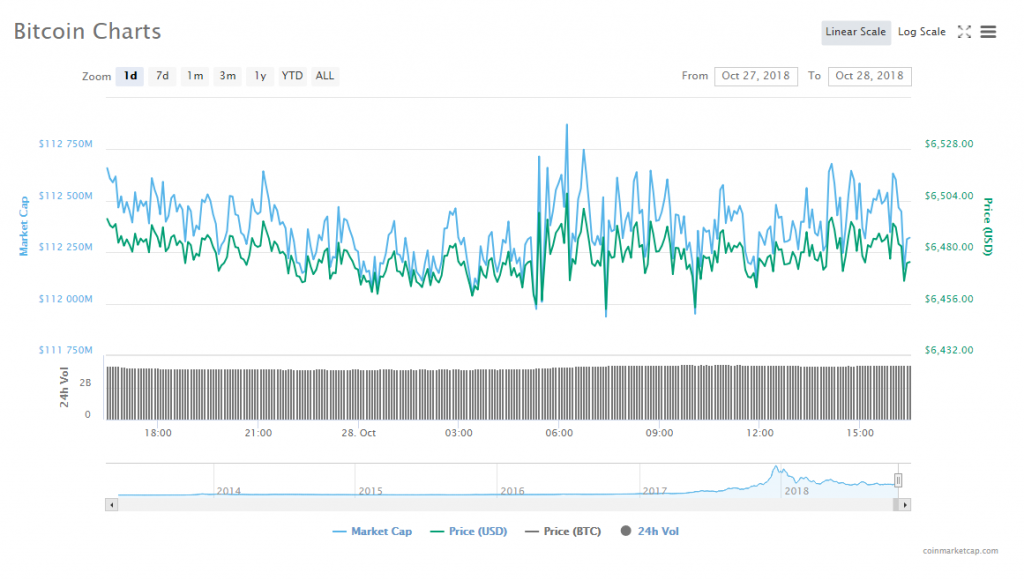Toggle fullscreen chart view icon
The height and width of the screenshot is (580, 1024).
pyautogui.click(x=964, y=32)
